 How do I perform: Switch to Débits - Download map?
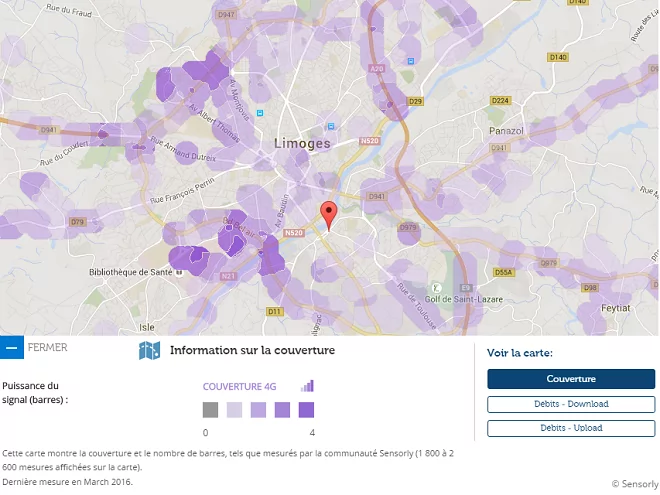click(570, 404)
